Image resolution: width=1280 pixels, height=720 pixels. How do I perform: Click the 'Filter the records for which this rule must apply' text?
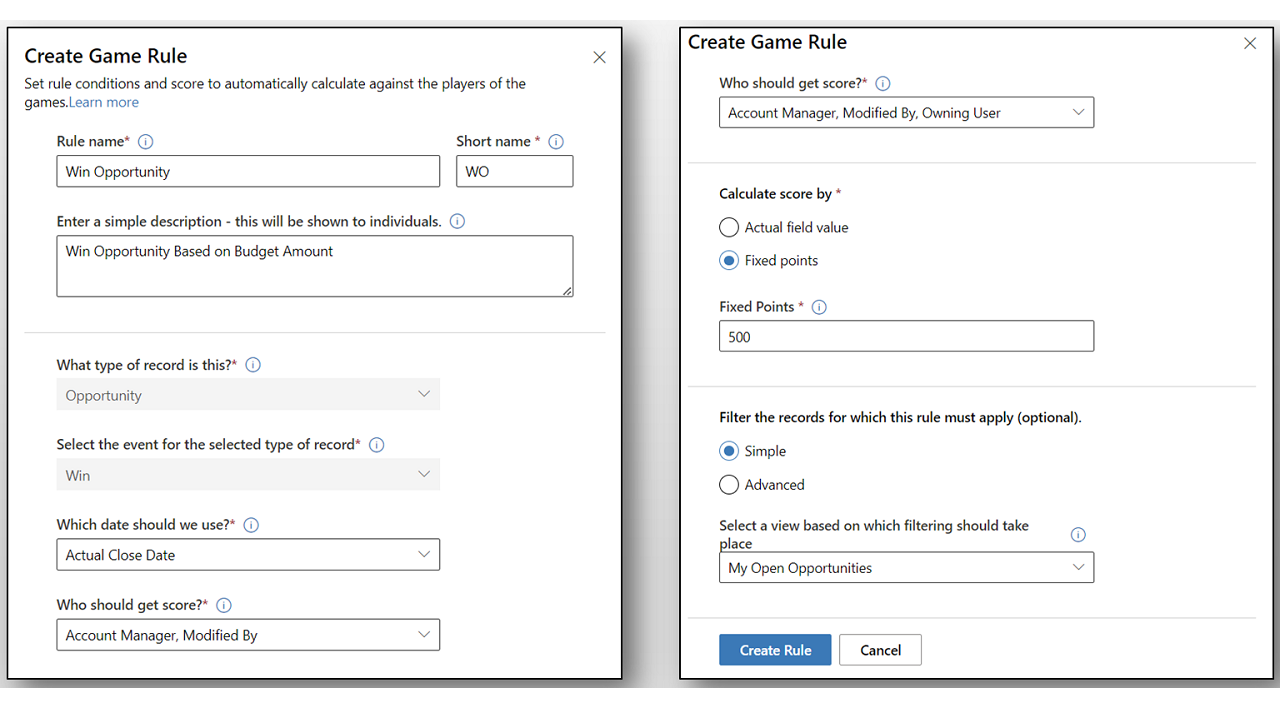pyautogui.click(x=900, y=418)
